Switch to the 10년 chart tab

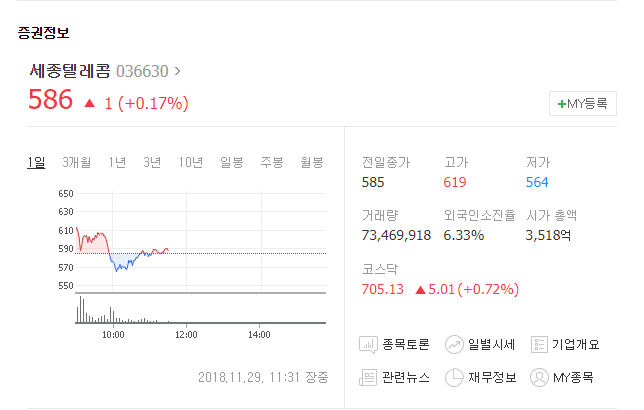tap(191, 163)
